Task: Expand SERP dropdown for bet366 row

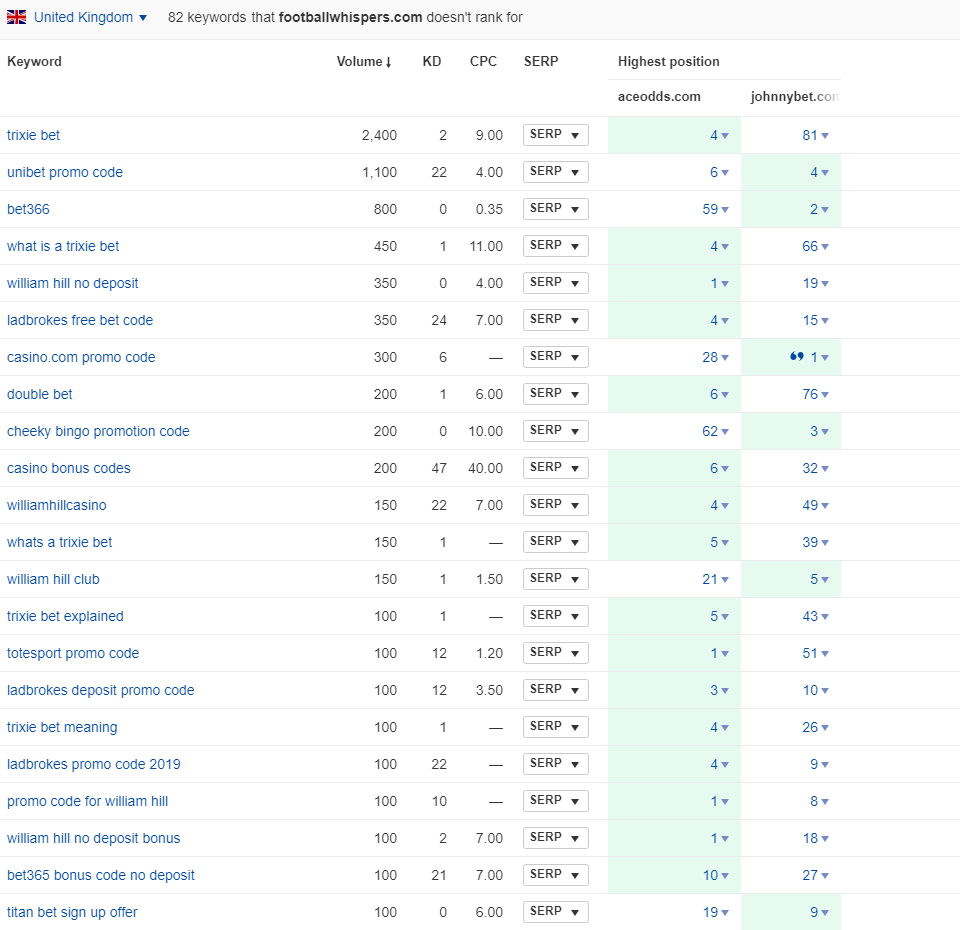Action: (x=555, y=209)
